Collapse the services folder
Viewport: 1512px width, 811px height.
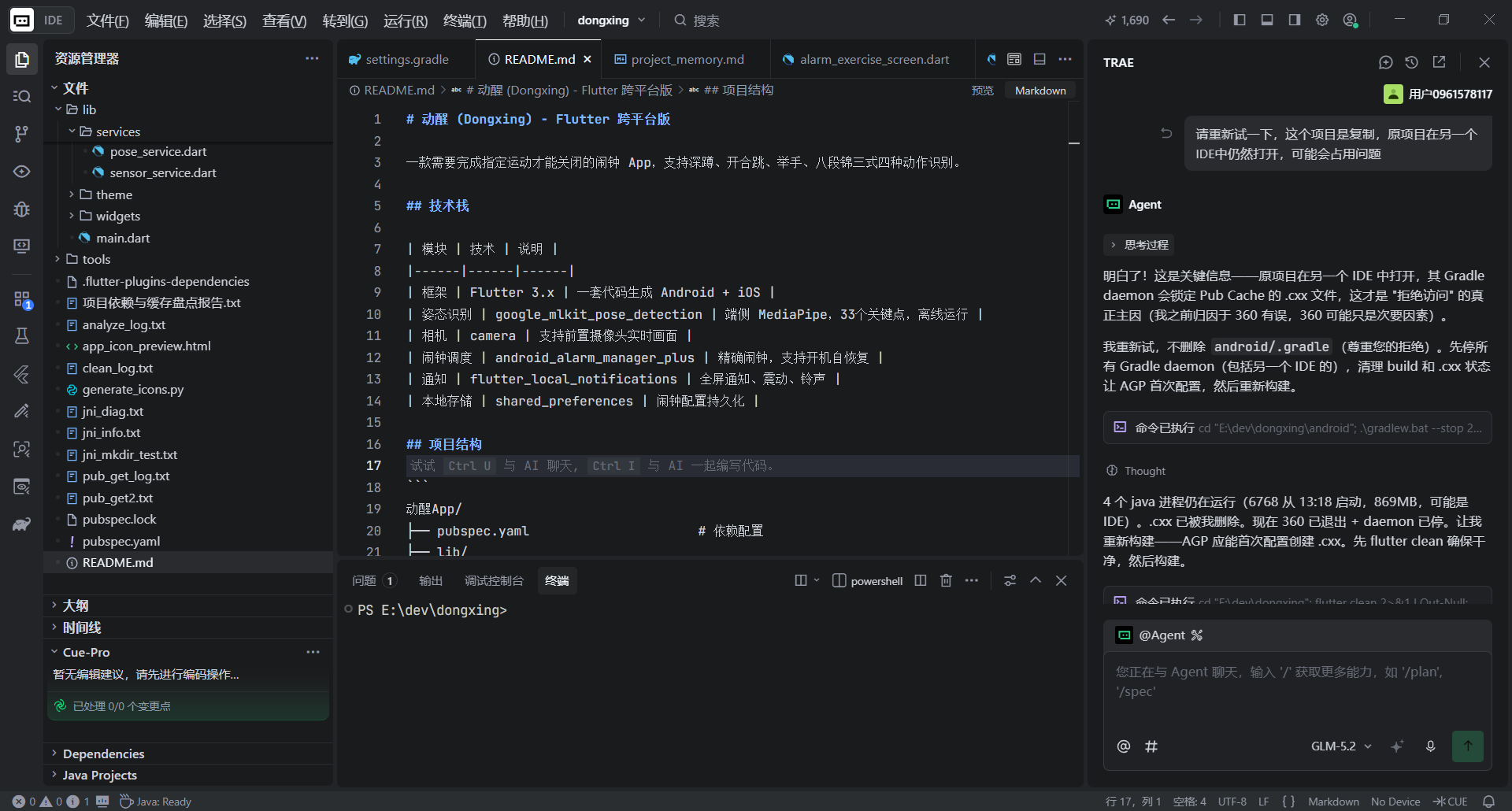[72, 131]
